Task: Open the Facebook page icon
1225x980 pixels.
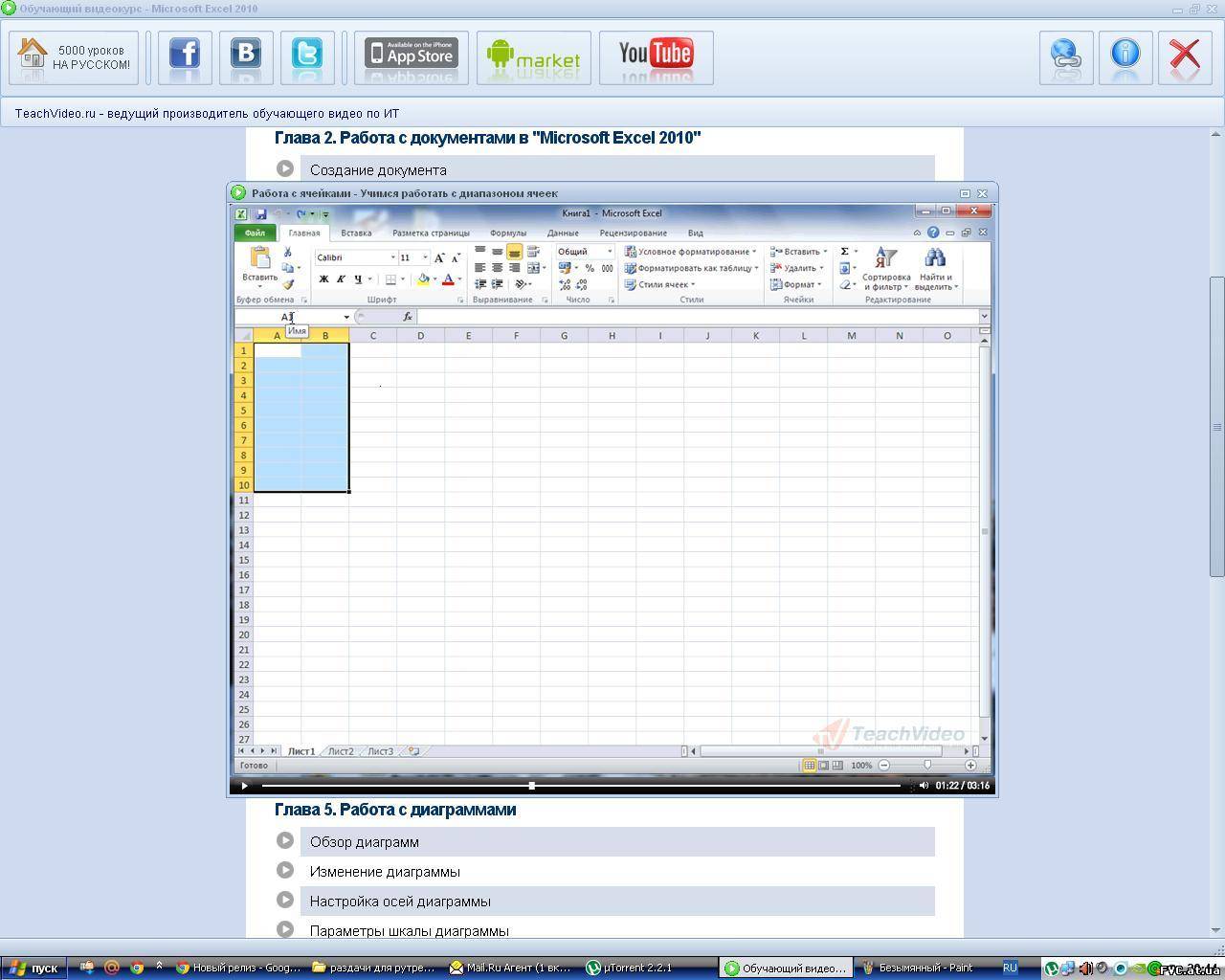Action: 185,58
